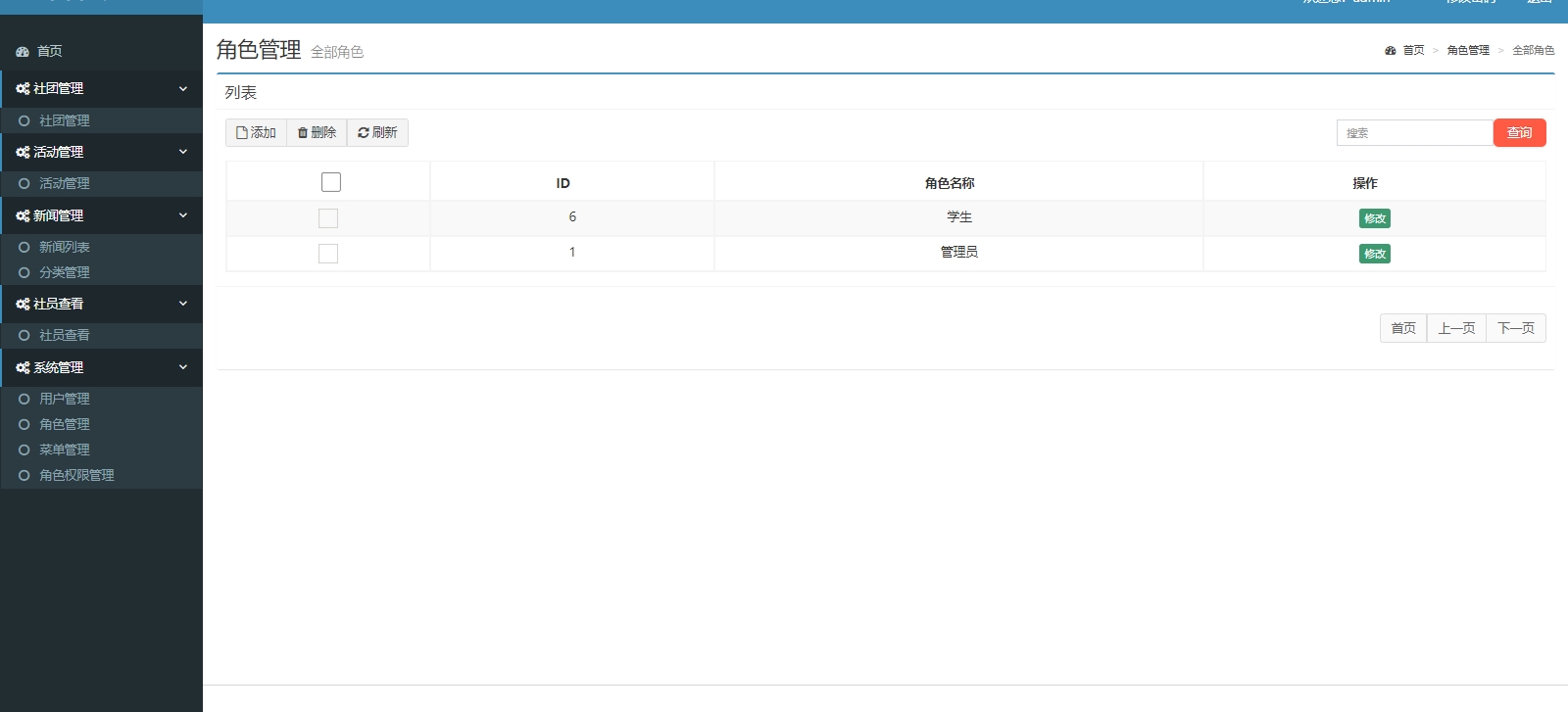
Task: Click the circle icon beside 角色管理 submenu
Action: [x=24, y=424]
